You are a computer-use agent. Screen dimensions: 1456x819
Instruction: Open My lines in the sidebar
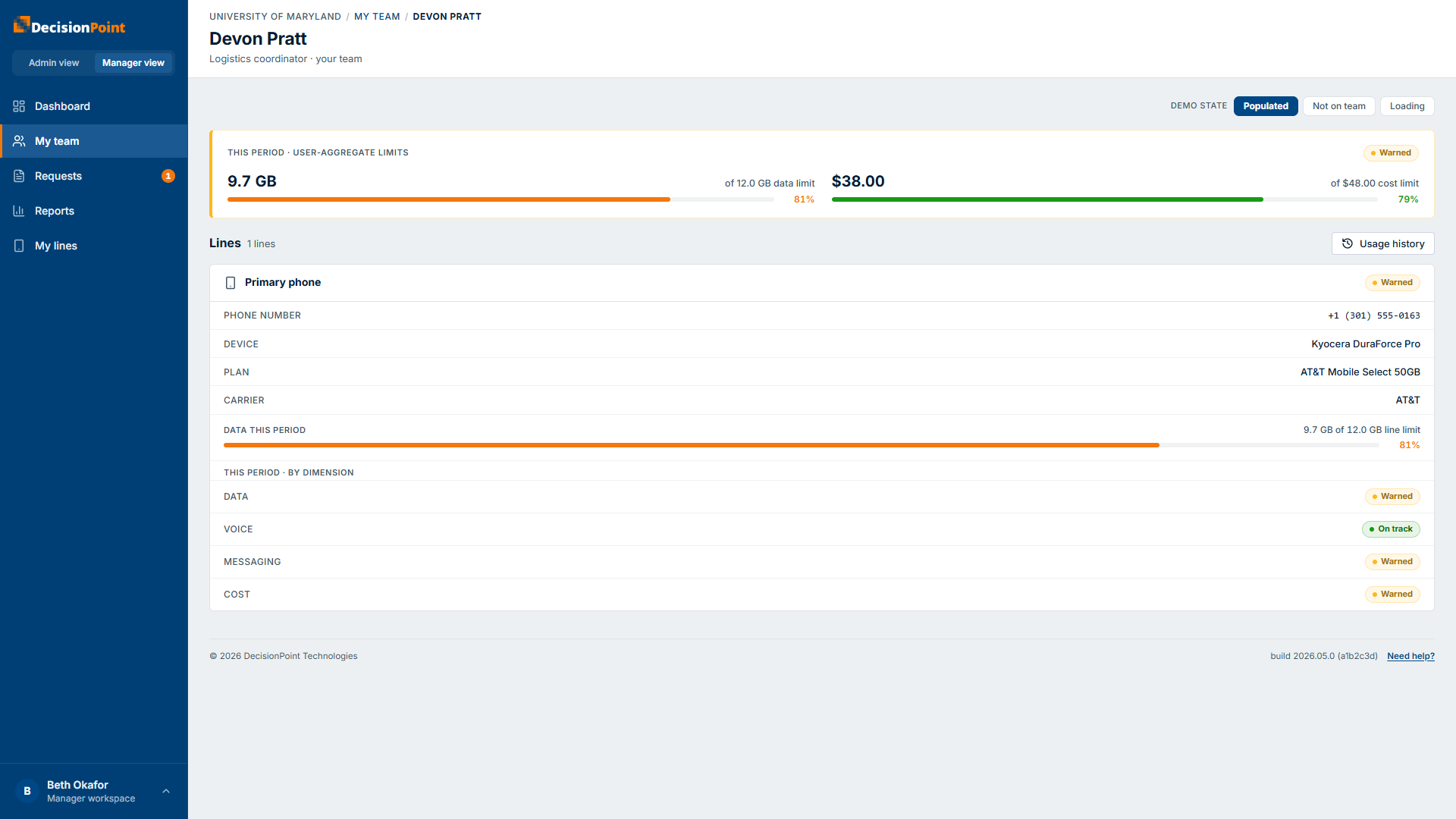click(94, 246)
